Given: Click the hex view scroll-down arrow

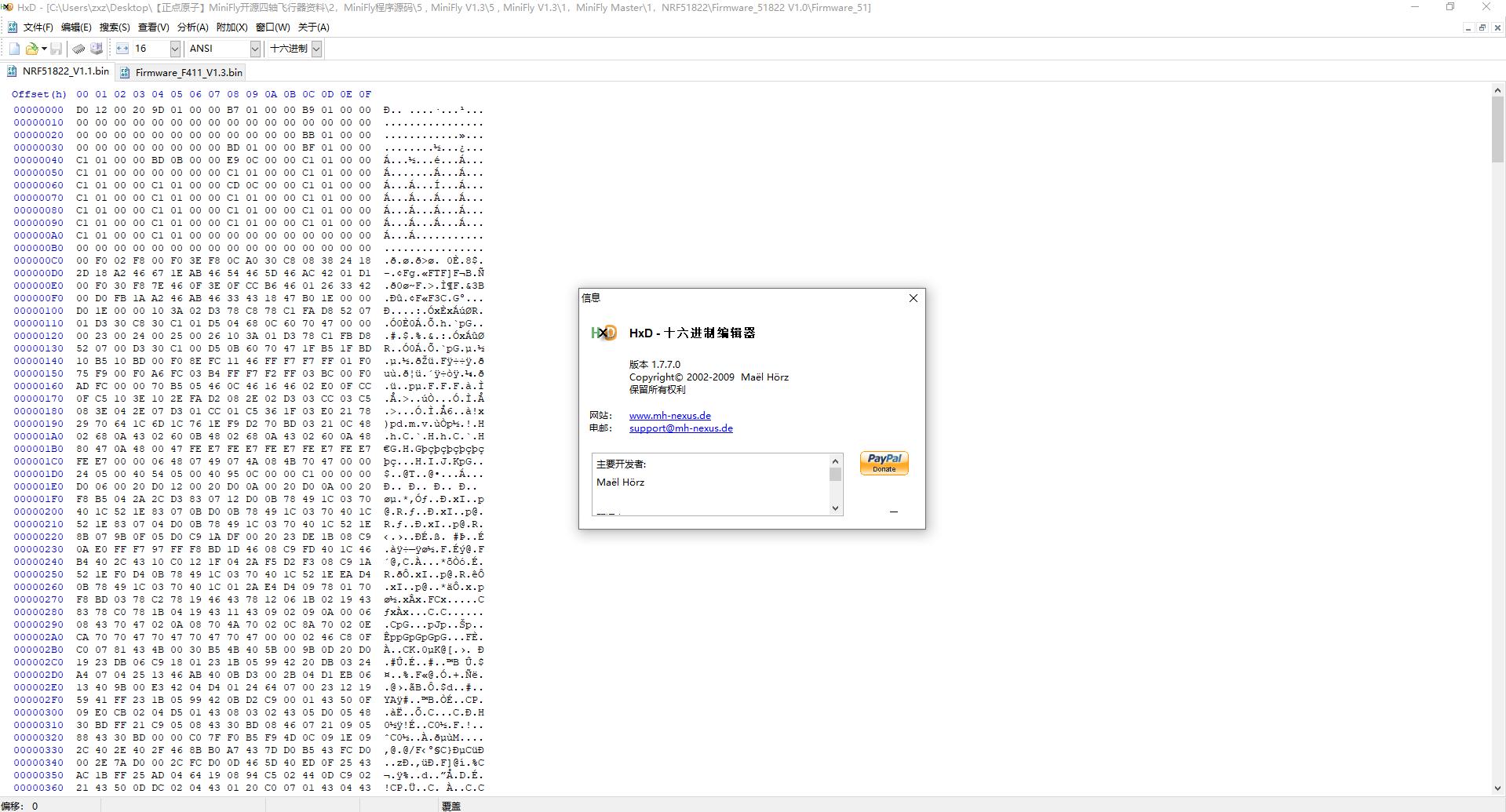Looking at the screenshot, I should click(x=1497, y=788).
